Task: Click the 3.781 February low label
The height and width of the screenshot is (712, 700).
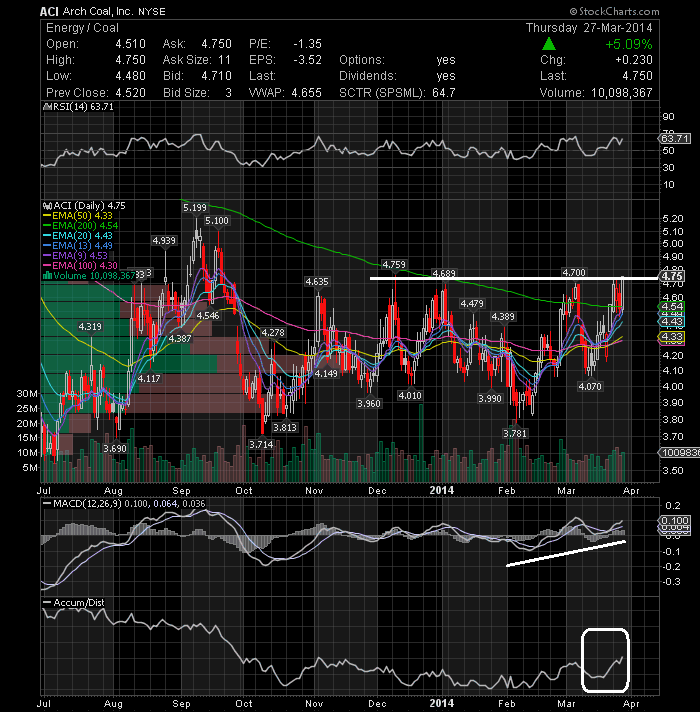Action: click(515, 433)
